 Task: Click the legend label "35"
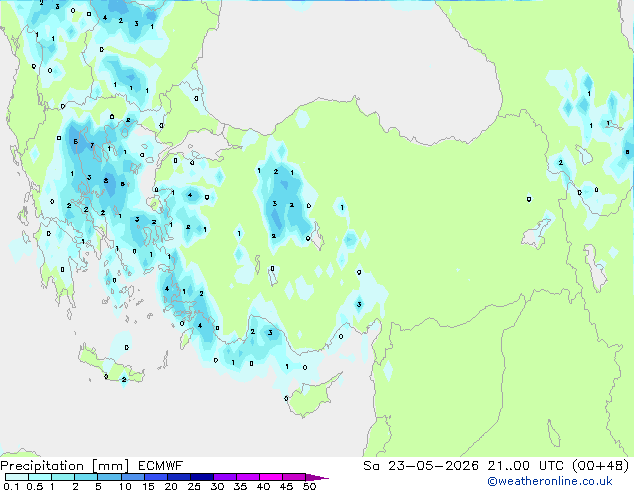pyautogui.click(x=241, y=486)
